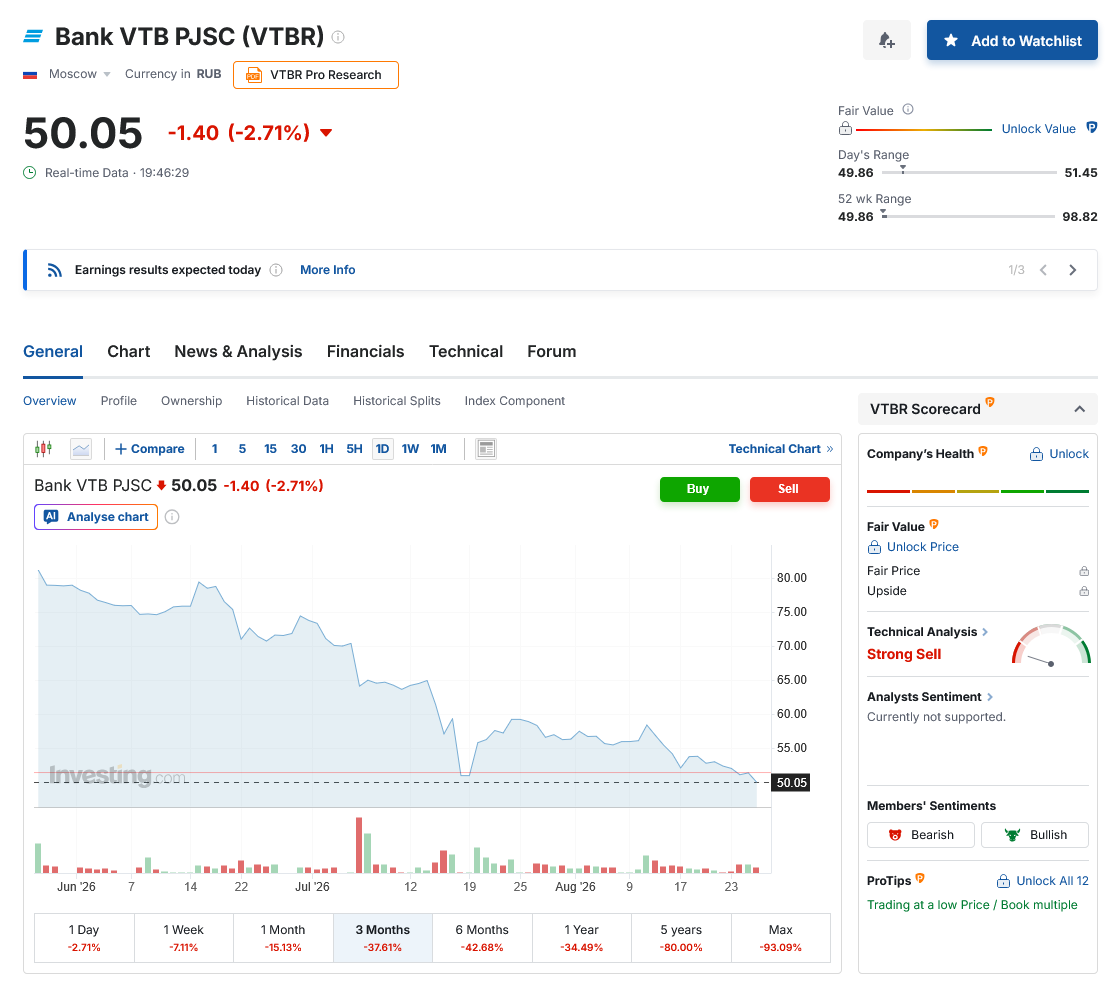Image resolution: width=1111 pixels, height=987 pixels.
Task: Open Technical Chart link
Action: point(780,449)
